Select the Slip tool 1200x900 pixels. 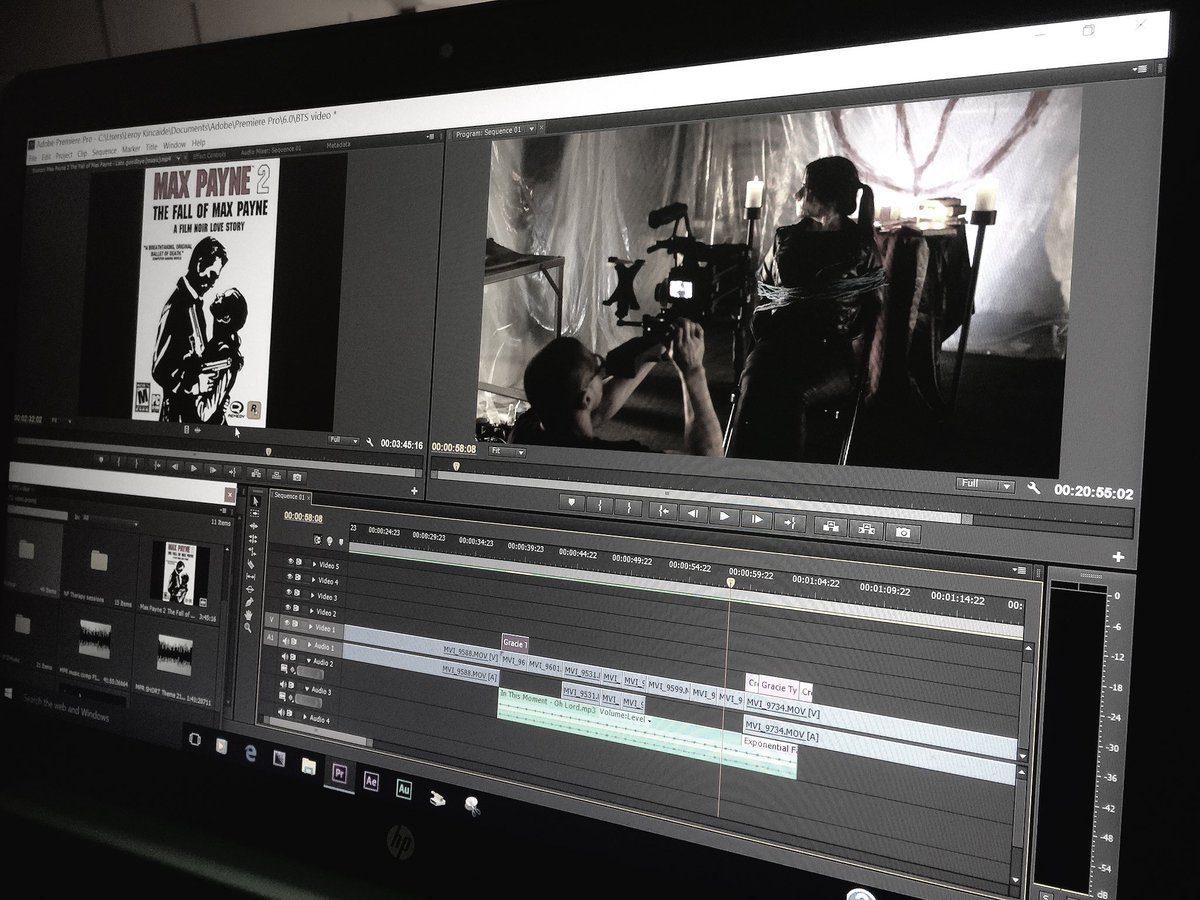point(250,577)
